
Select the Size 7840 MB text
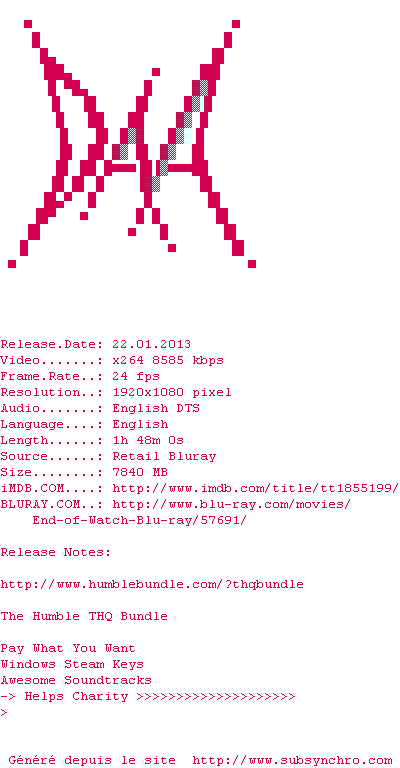(x=84, y=472)
